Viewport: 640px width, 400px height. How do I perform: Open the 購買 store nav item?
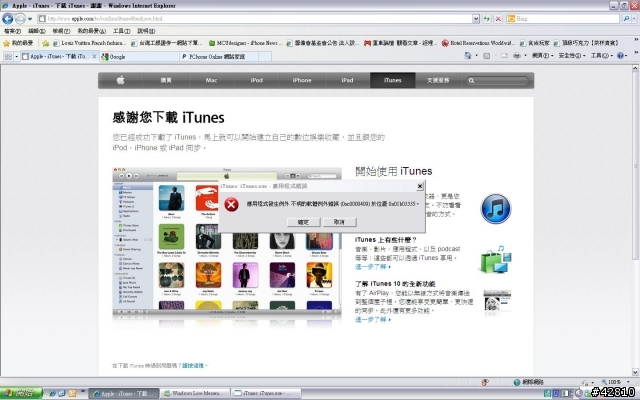[166, 80]
